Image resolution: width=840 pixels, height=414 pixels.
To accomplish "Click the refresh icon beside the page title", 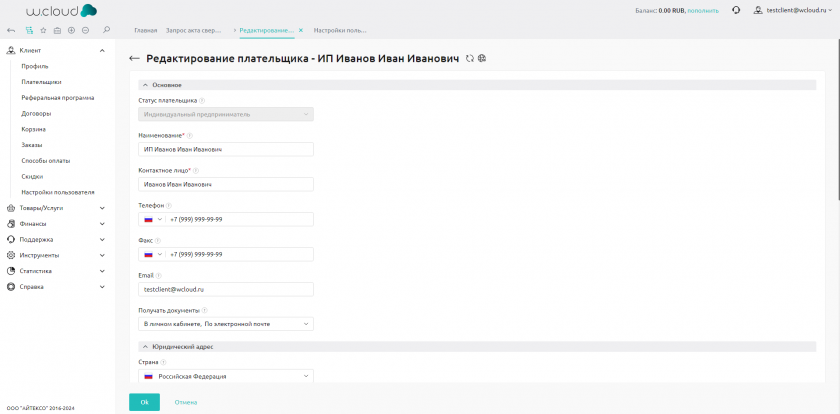I will [470, 59].
